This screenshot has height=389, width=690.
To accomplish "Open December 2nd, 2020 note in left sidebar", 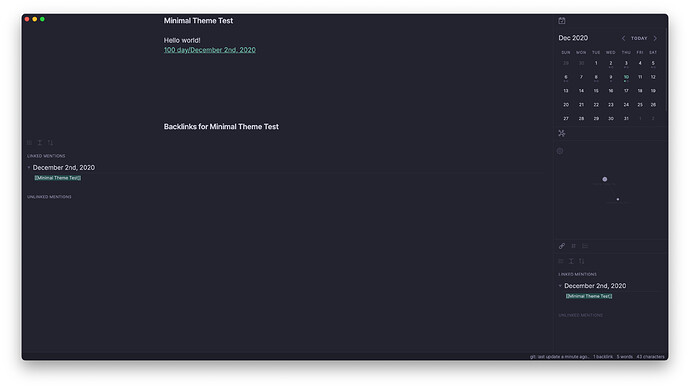I will [64, 168].
